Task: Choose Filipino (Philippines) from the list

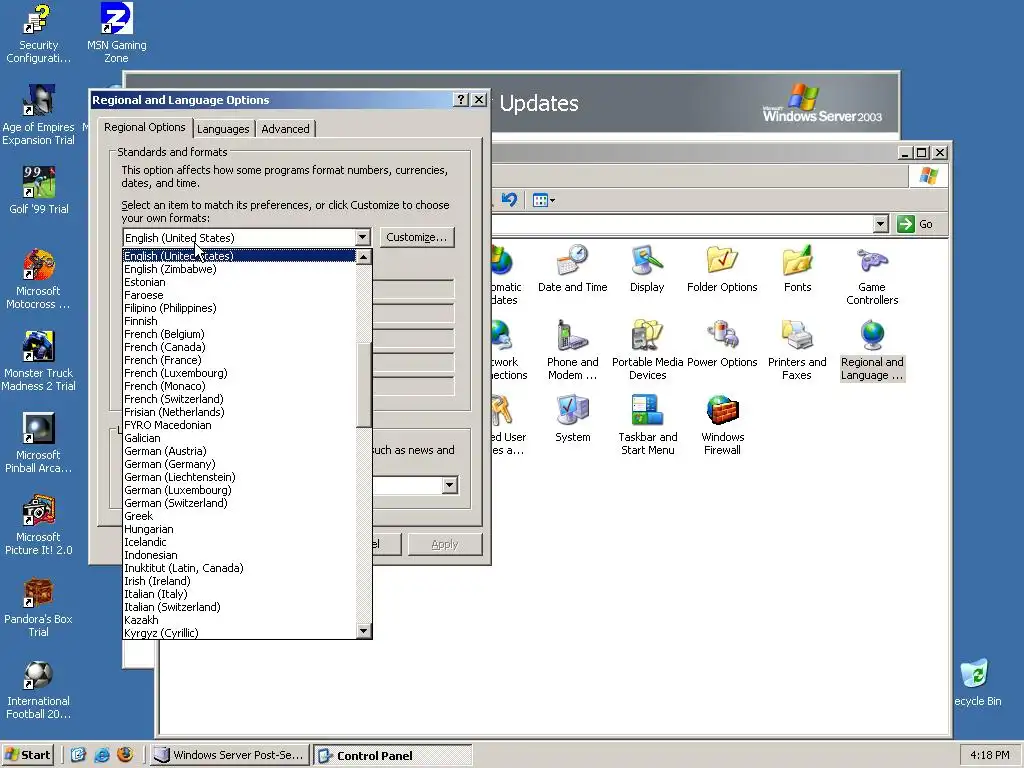Action: click(239, 308)
